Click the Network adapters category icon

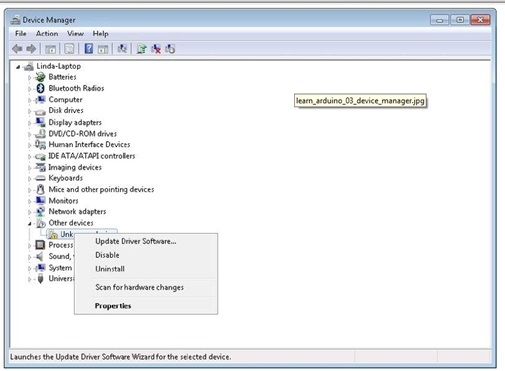(x=40, y=212)
